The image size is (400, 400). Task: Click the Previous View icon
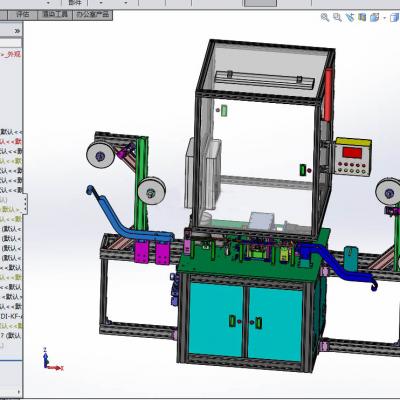[x=350, y=17]
